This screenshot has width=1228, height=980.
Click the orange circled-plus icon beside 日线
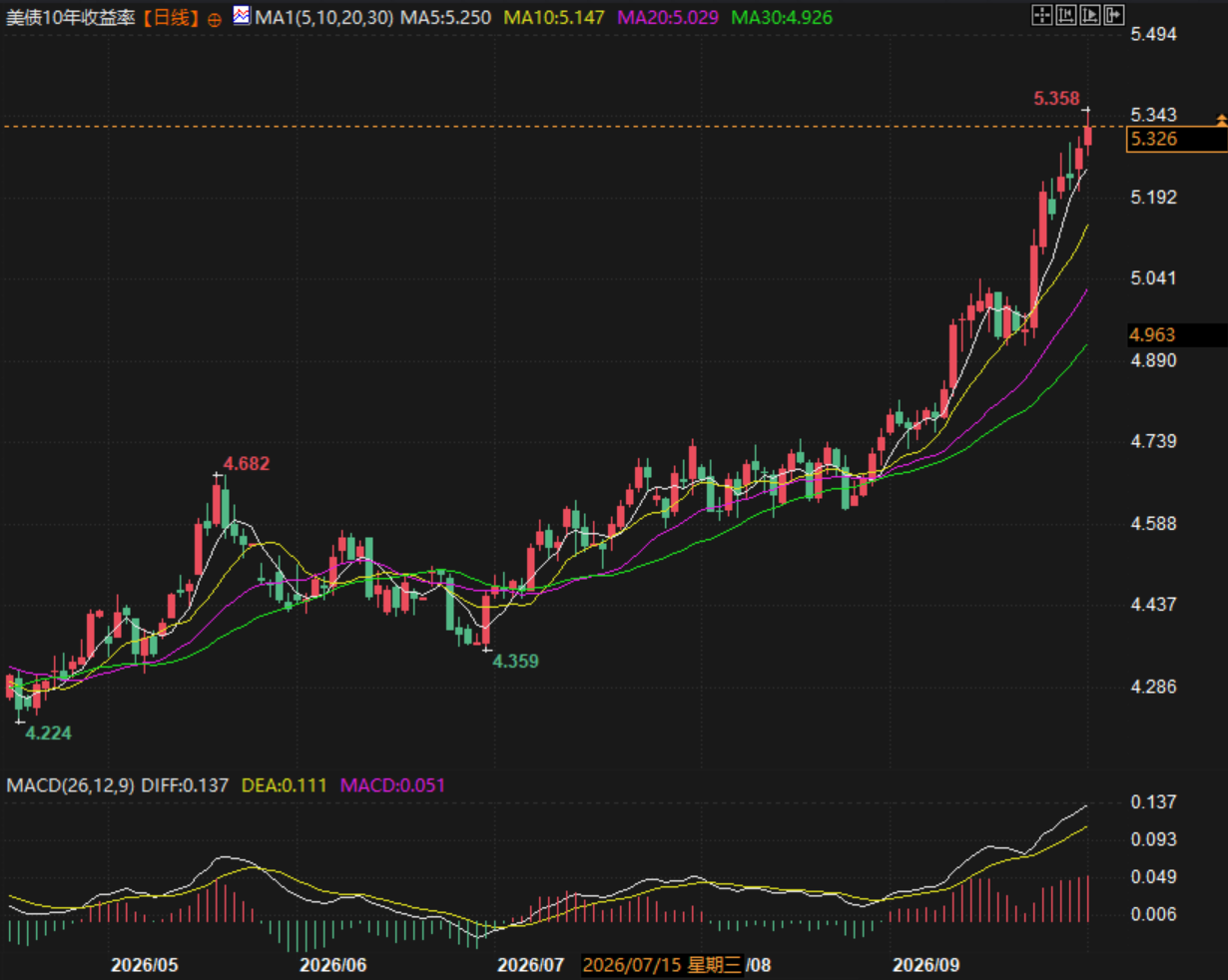tap(215, 19)
